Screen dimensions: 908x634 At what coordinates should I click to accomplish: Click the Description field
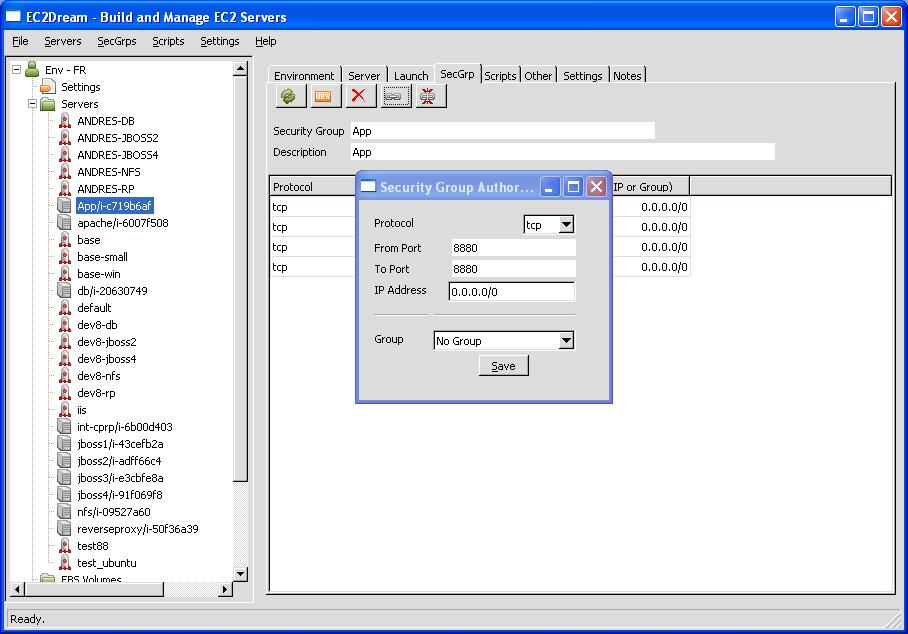[563, 152]
